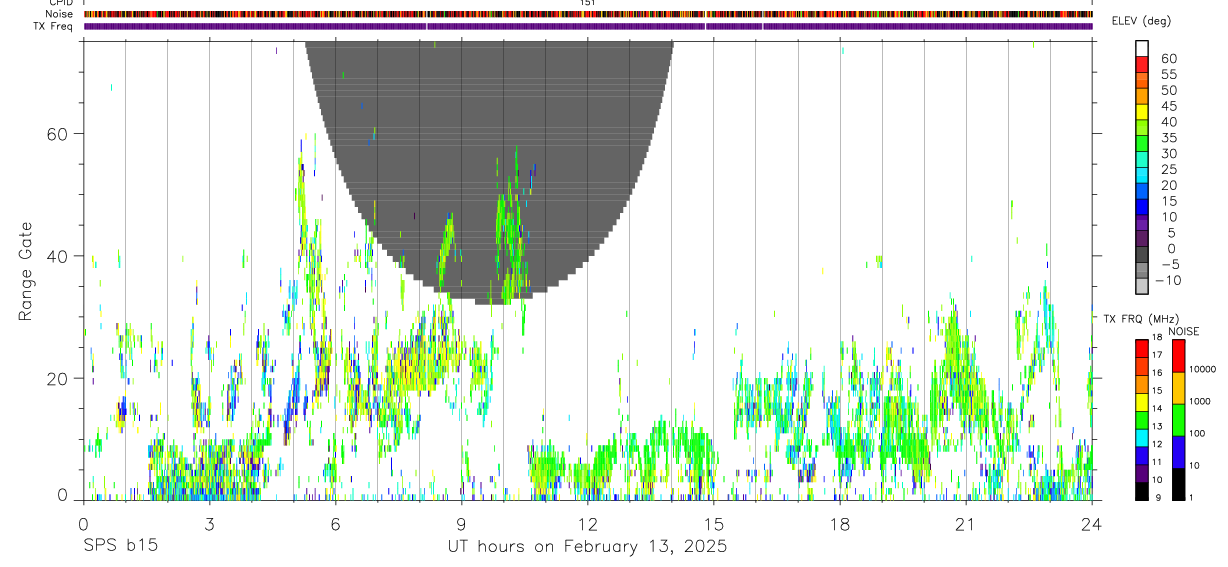Viewport: 1228px width, 567px height.
Task: Pick the light gray bottom swatch of ELEV colorbar
Action: [1142, 286]
